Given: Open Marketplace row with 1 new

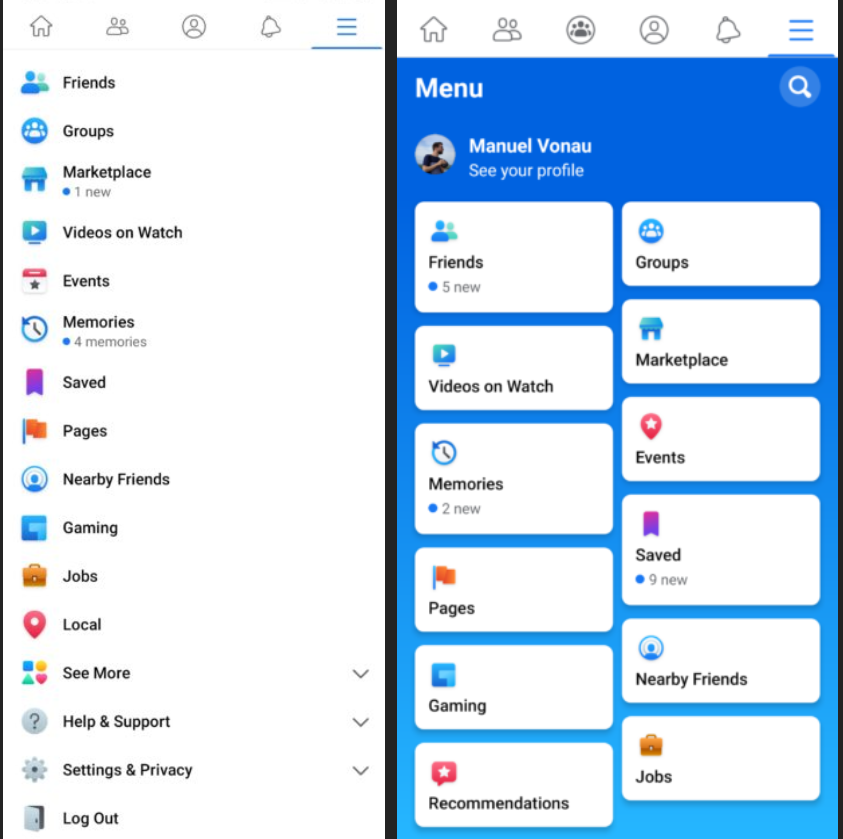Looking at the screenshot, I should click(x=194, y=181).
